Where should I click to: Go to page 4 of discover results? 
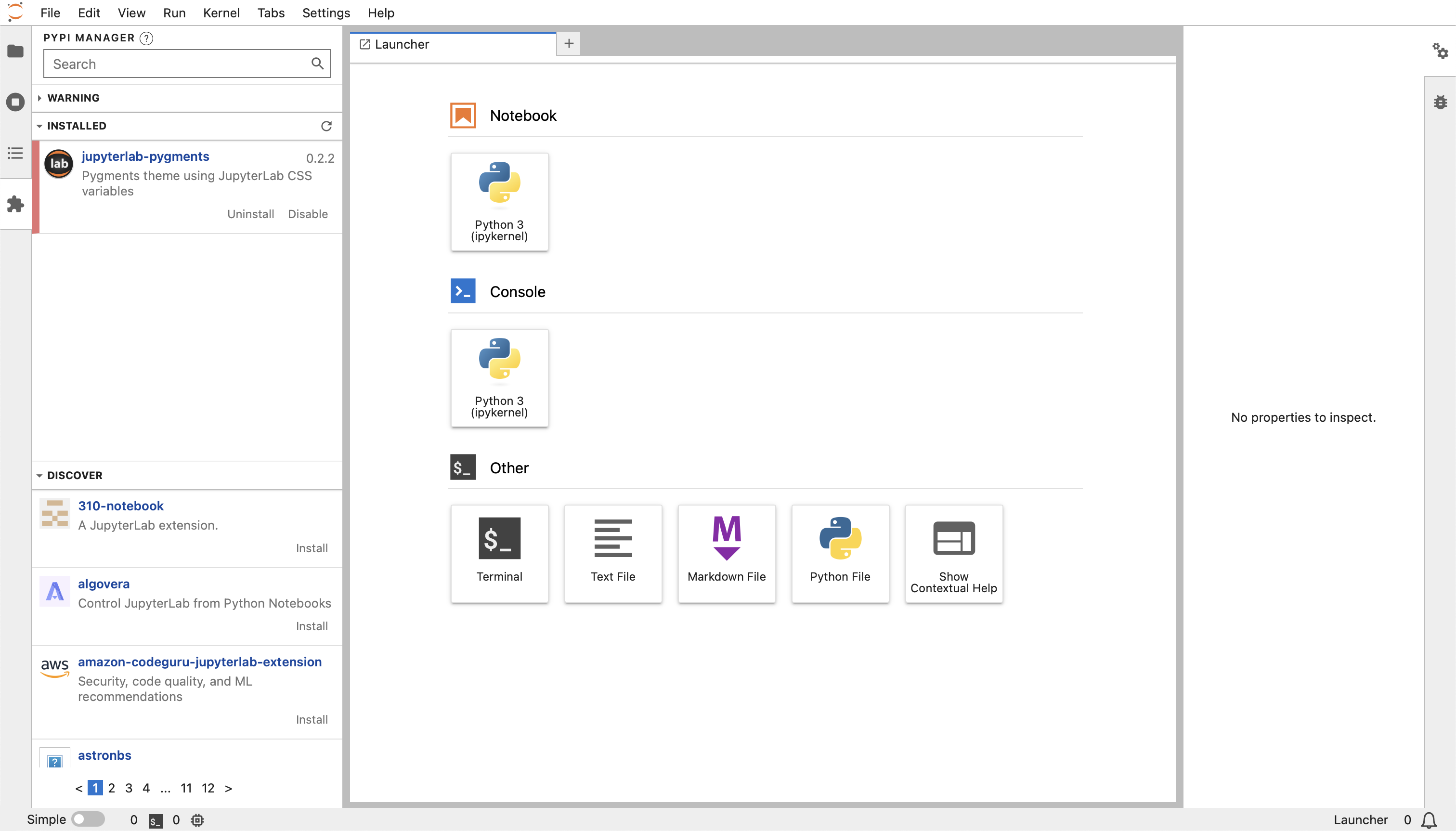pyautogui.click(x=146, y=788)
